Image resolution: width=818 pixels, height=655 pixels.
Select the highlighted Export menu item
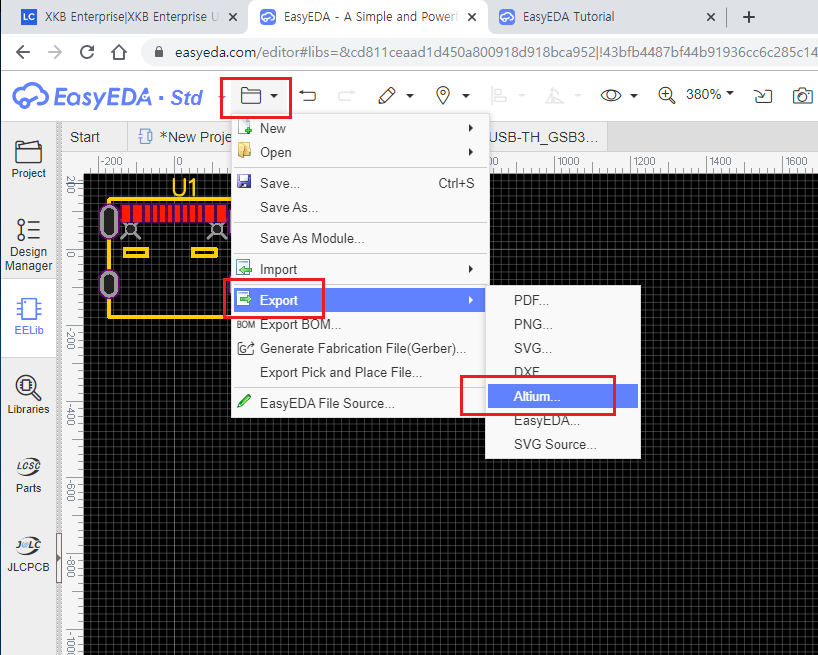(x=360, y=300)
